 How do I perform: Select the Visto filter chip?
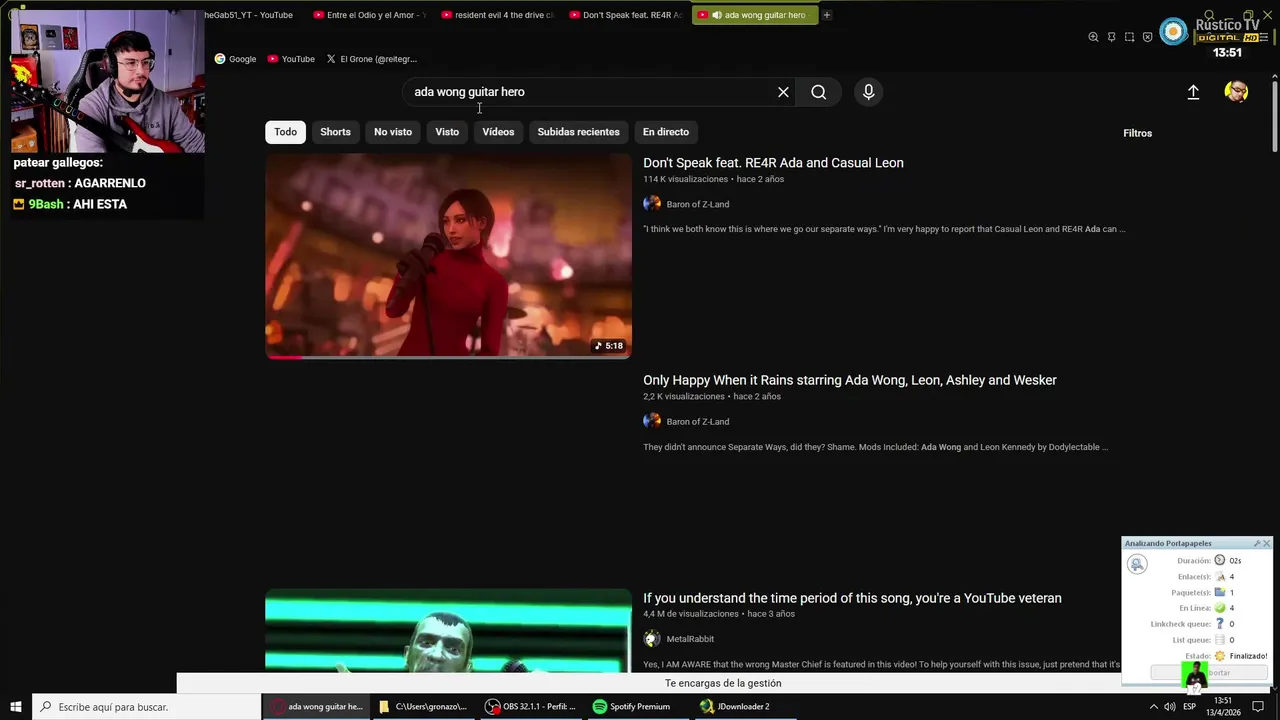click(x=447, y=132)
